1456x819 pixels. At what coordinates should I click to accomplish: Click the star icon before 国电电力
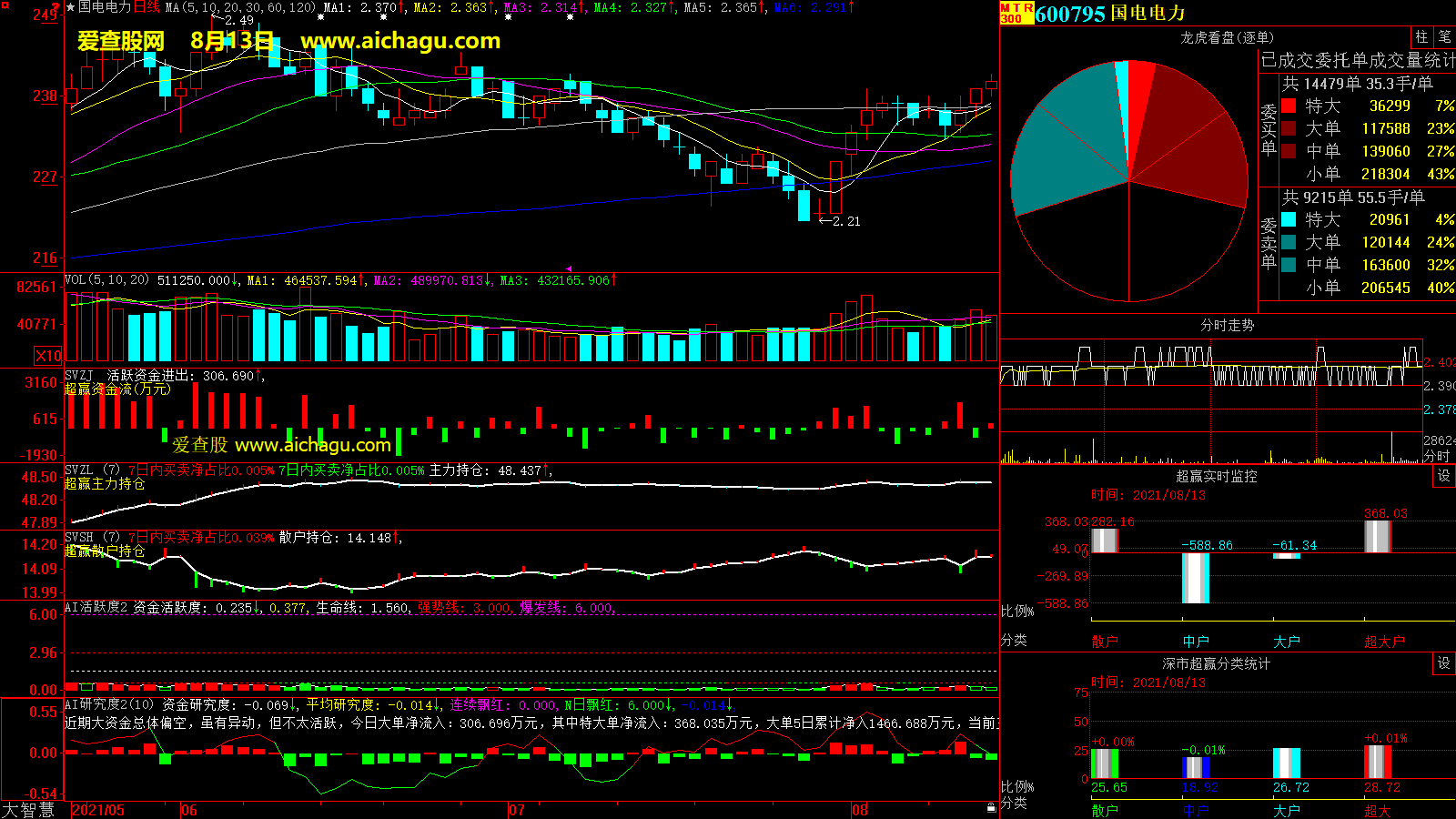pyautogui.click(x=70, y=7)
